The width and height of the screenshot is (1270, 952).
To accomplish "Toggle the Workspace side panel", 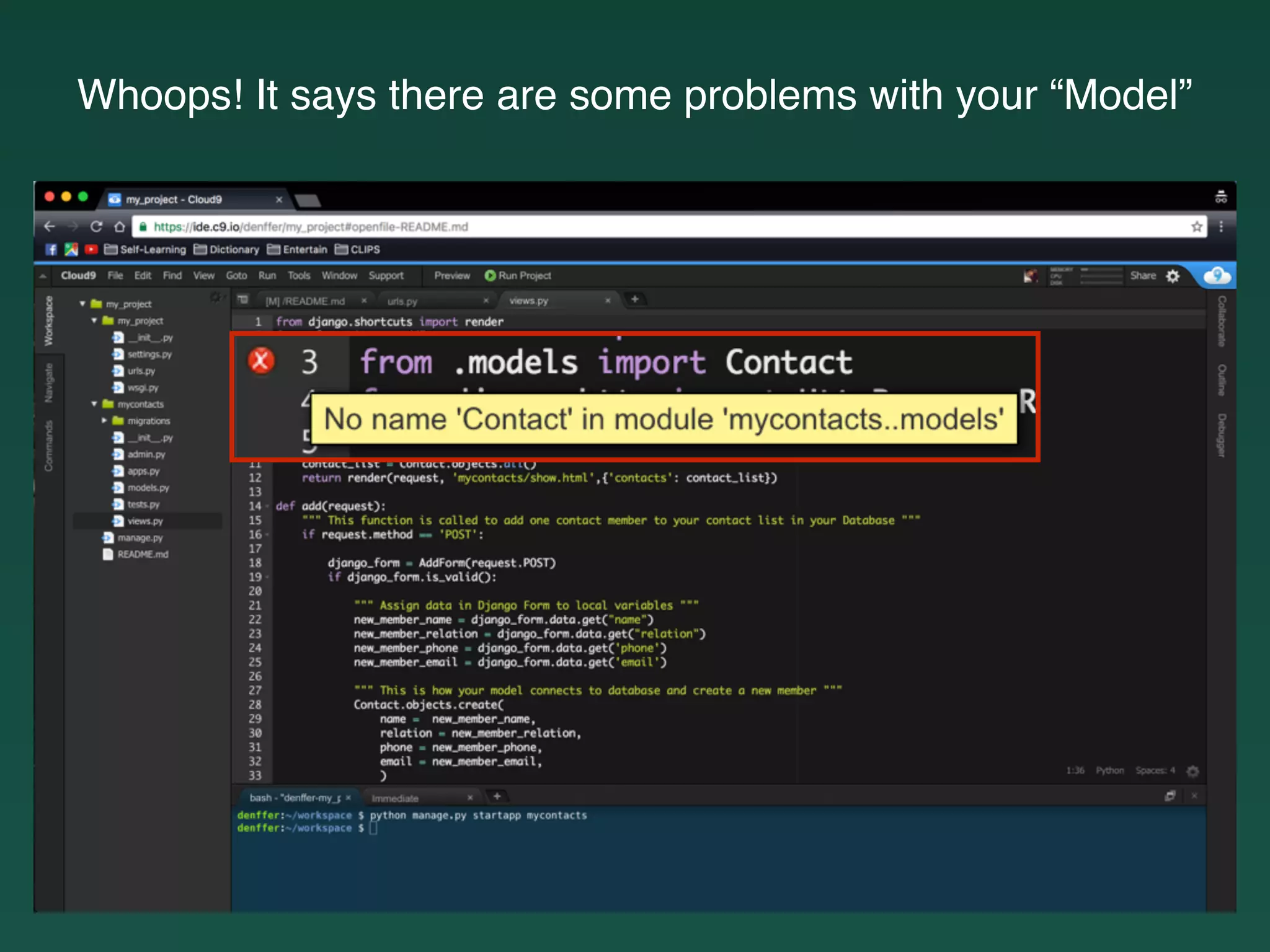I will point(48,320).
